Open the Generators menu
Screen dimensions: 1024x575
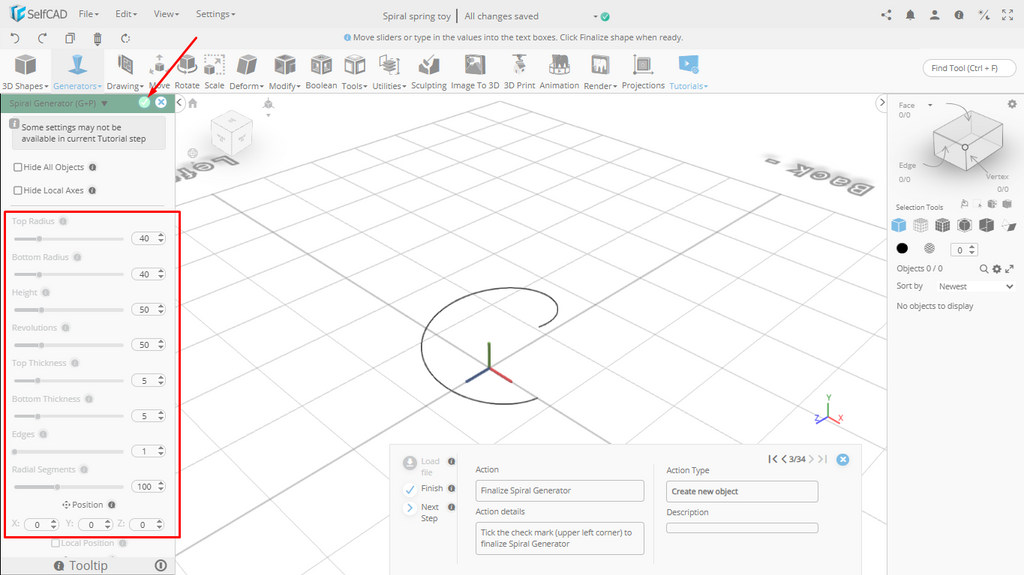click(77, 72)
